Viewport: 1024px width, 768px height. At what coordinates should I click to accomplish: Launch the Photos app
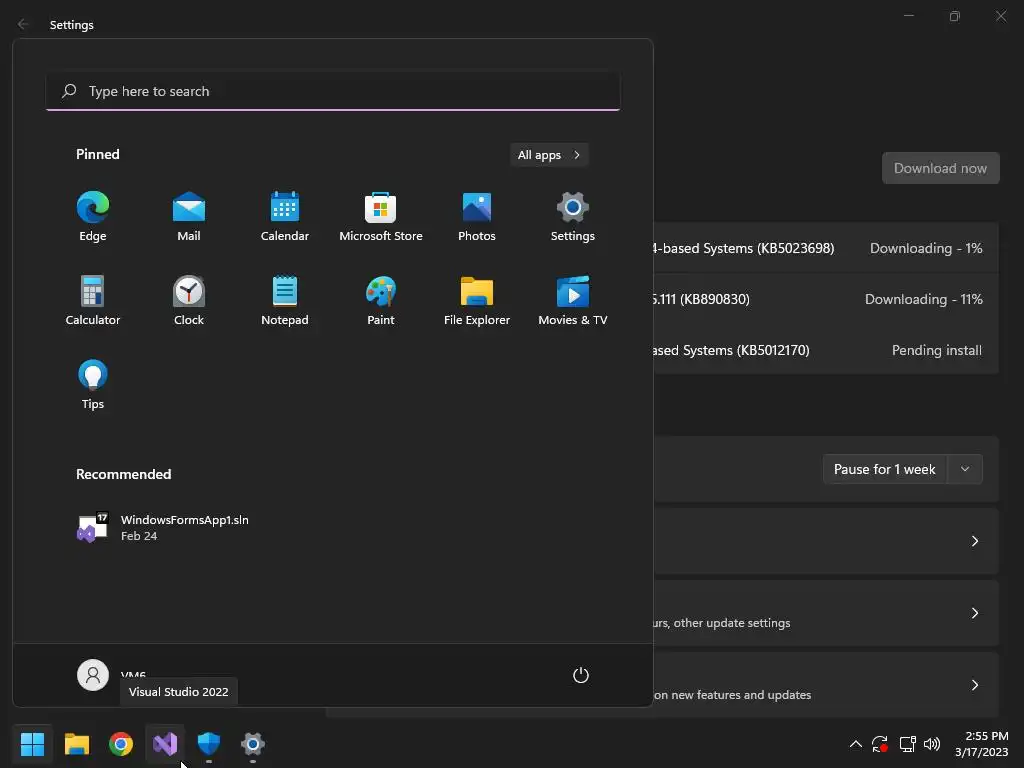(477, 217)
